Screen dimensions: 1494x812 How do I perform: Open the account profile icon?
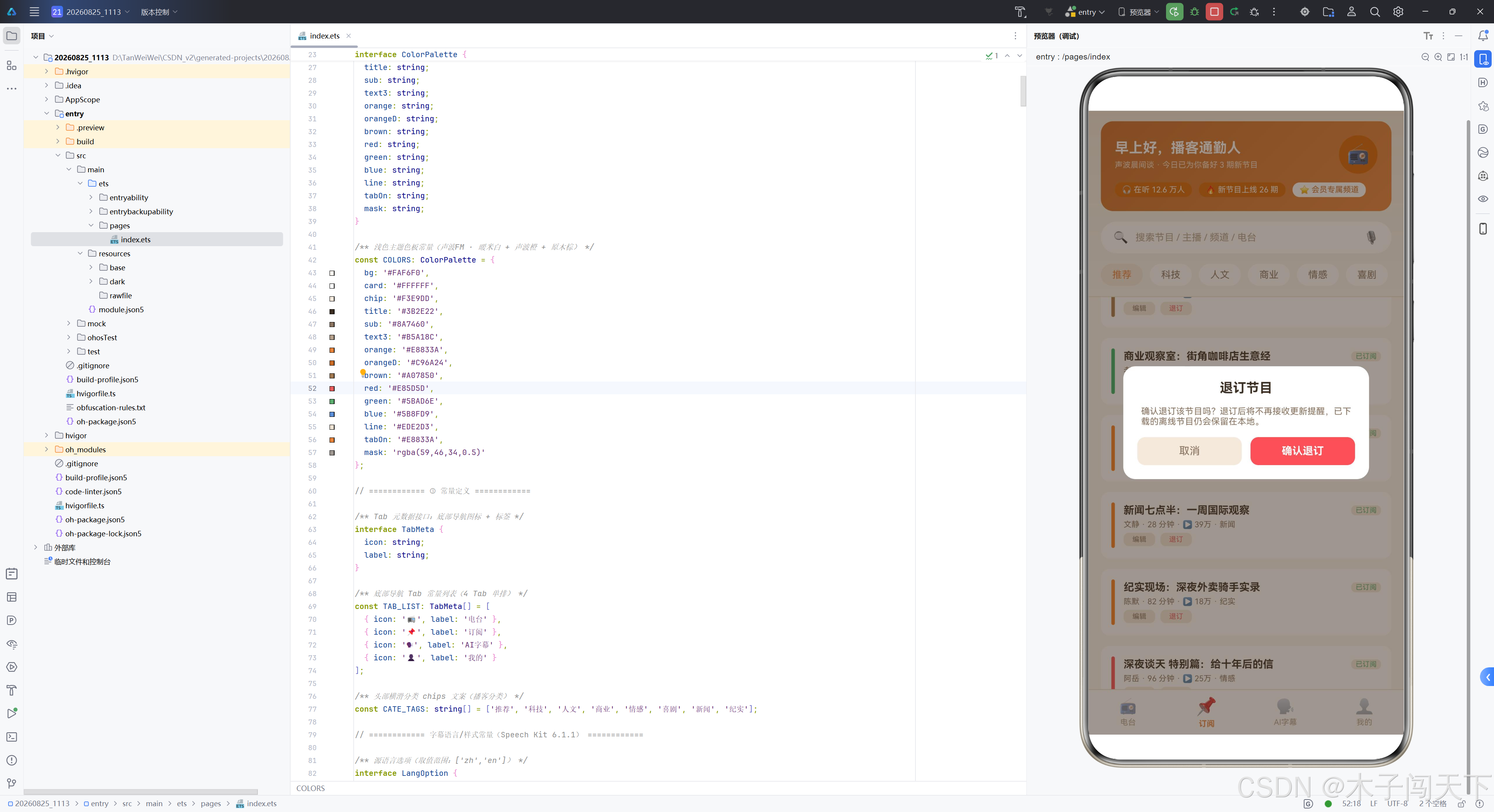click(1351, 12)
